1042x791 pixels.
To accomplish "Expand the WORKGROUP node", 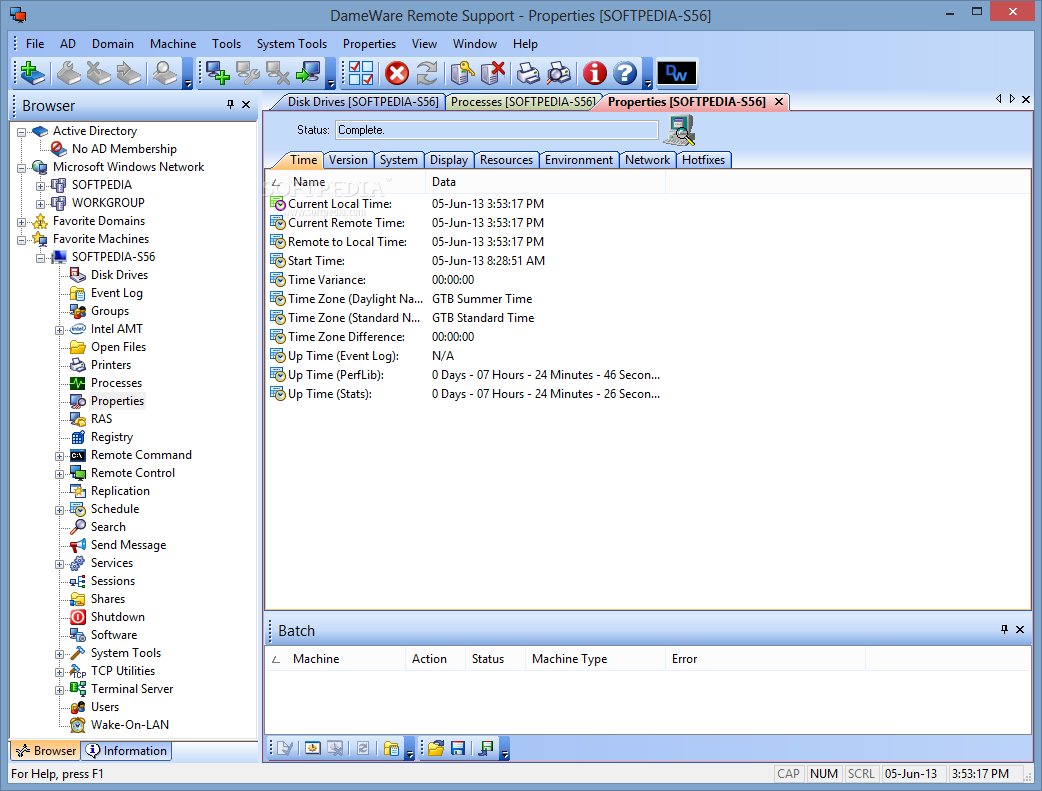I will [x=41, y=203].
